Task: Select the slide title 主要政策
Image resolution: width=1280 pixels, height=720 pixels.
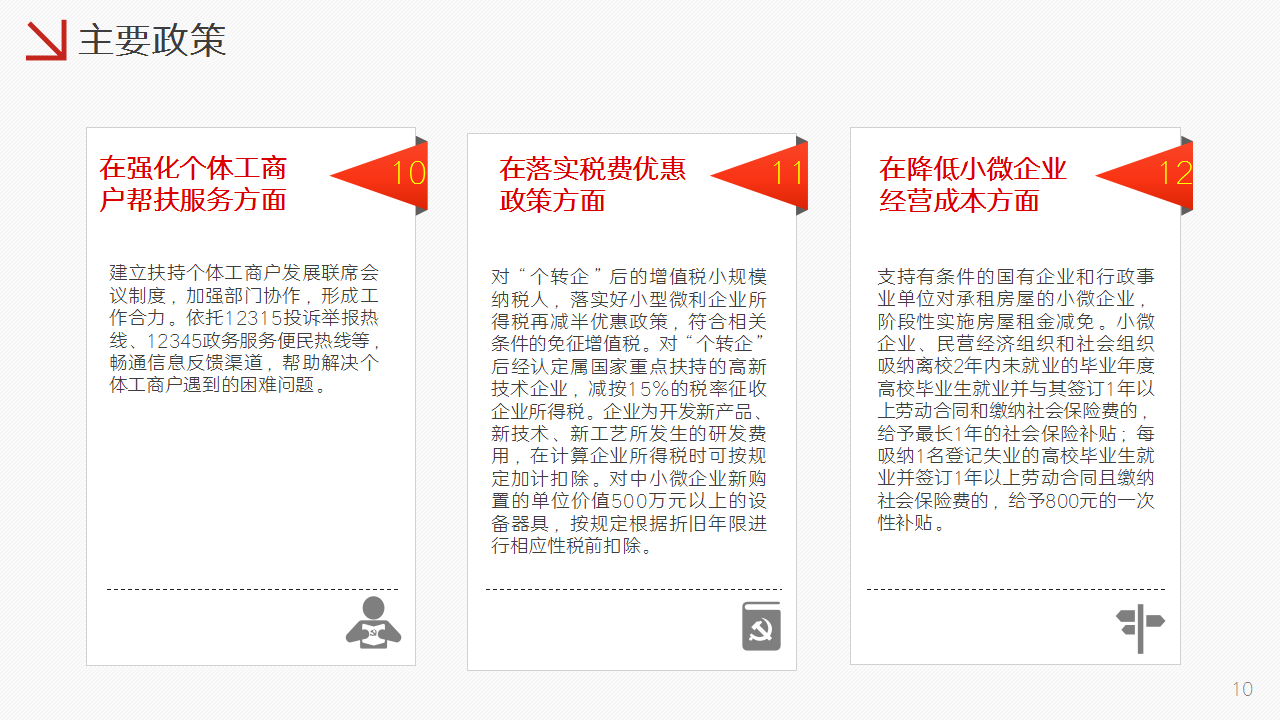Action: pyautogui.click(x=152, y=40)
